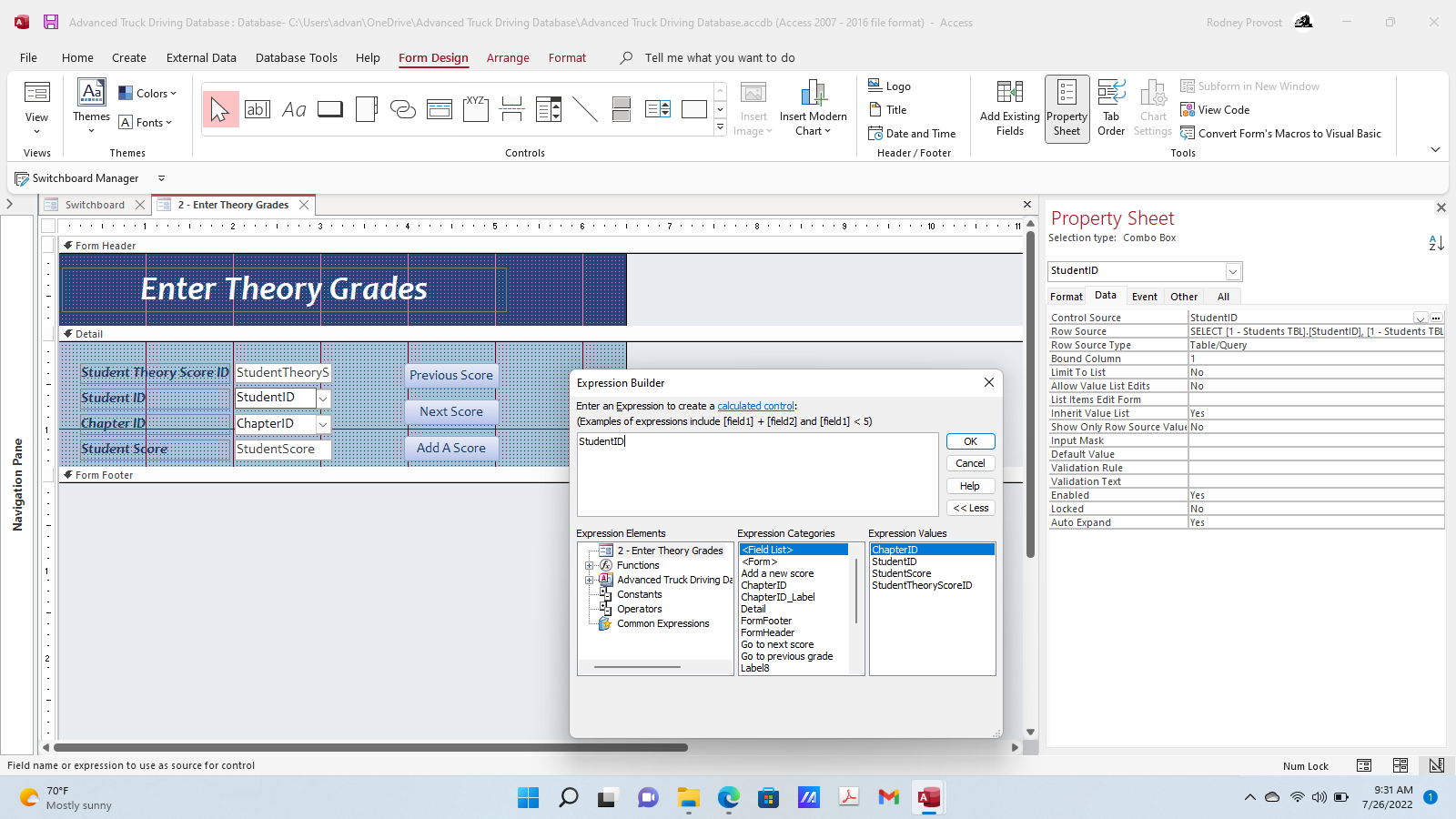Select StudentScore in Expression Values list

click(x=901, y=573)
